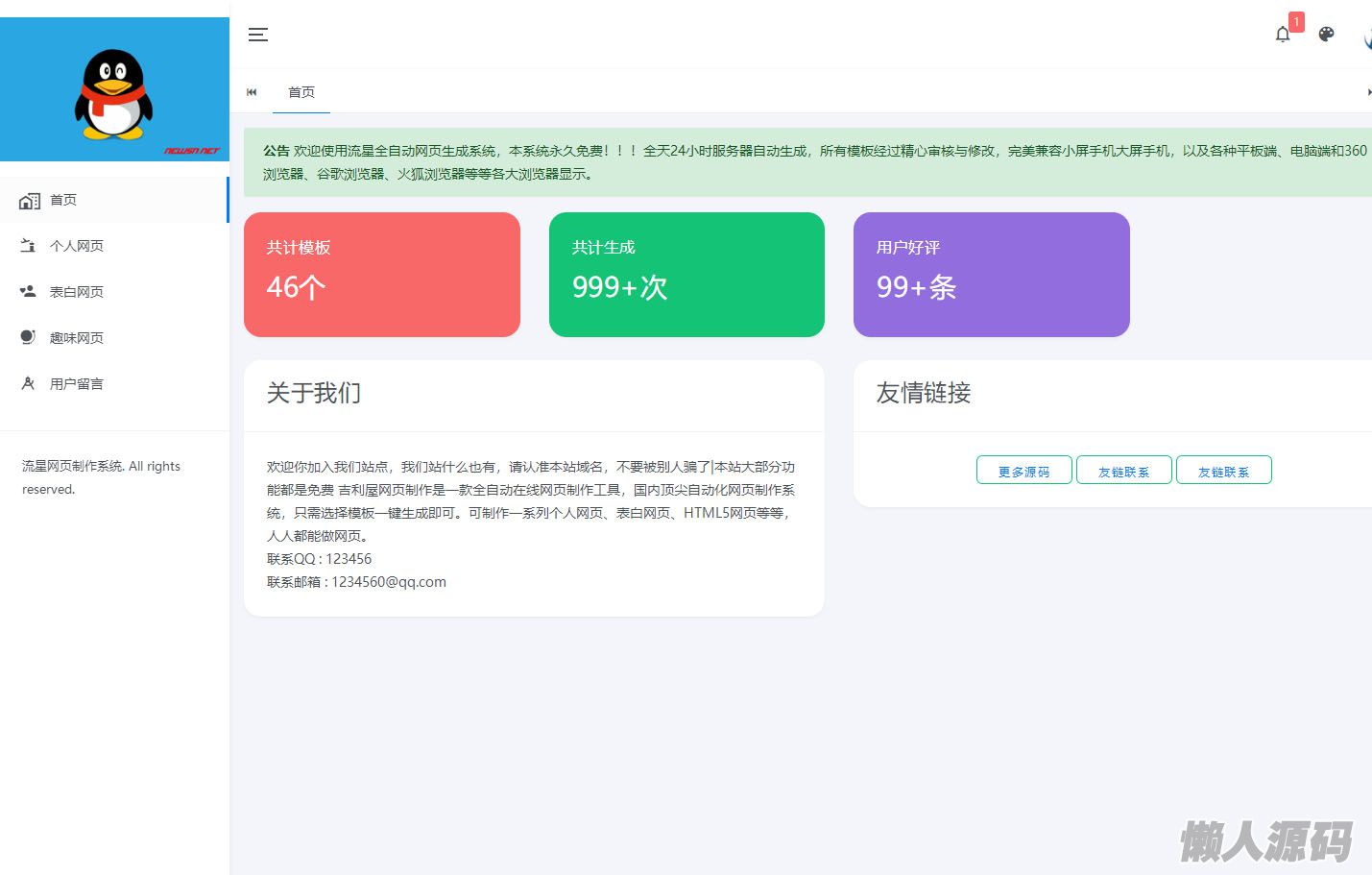Click the 表白网页 people icon in sidebar
The width and height of the screenshot is (1372, 875).
coord(28,291)
